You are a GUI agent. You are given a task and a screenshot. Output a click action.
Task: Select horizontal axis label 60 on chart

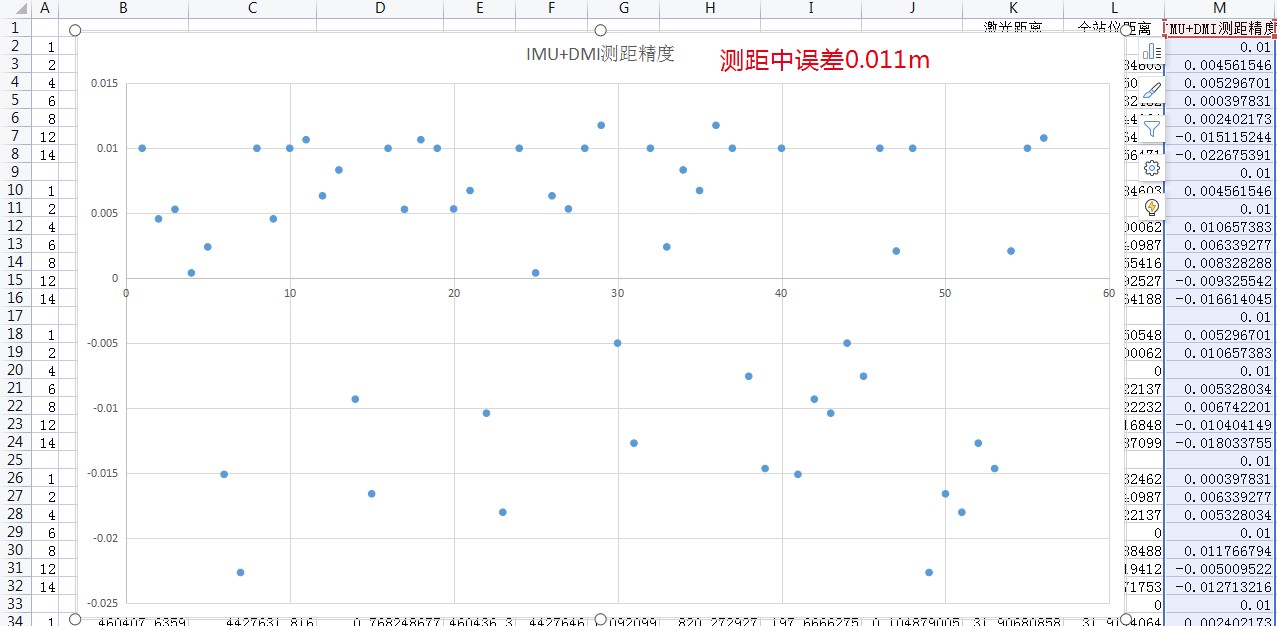[1108, 293]
